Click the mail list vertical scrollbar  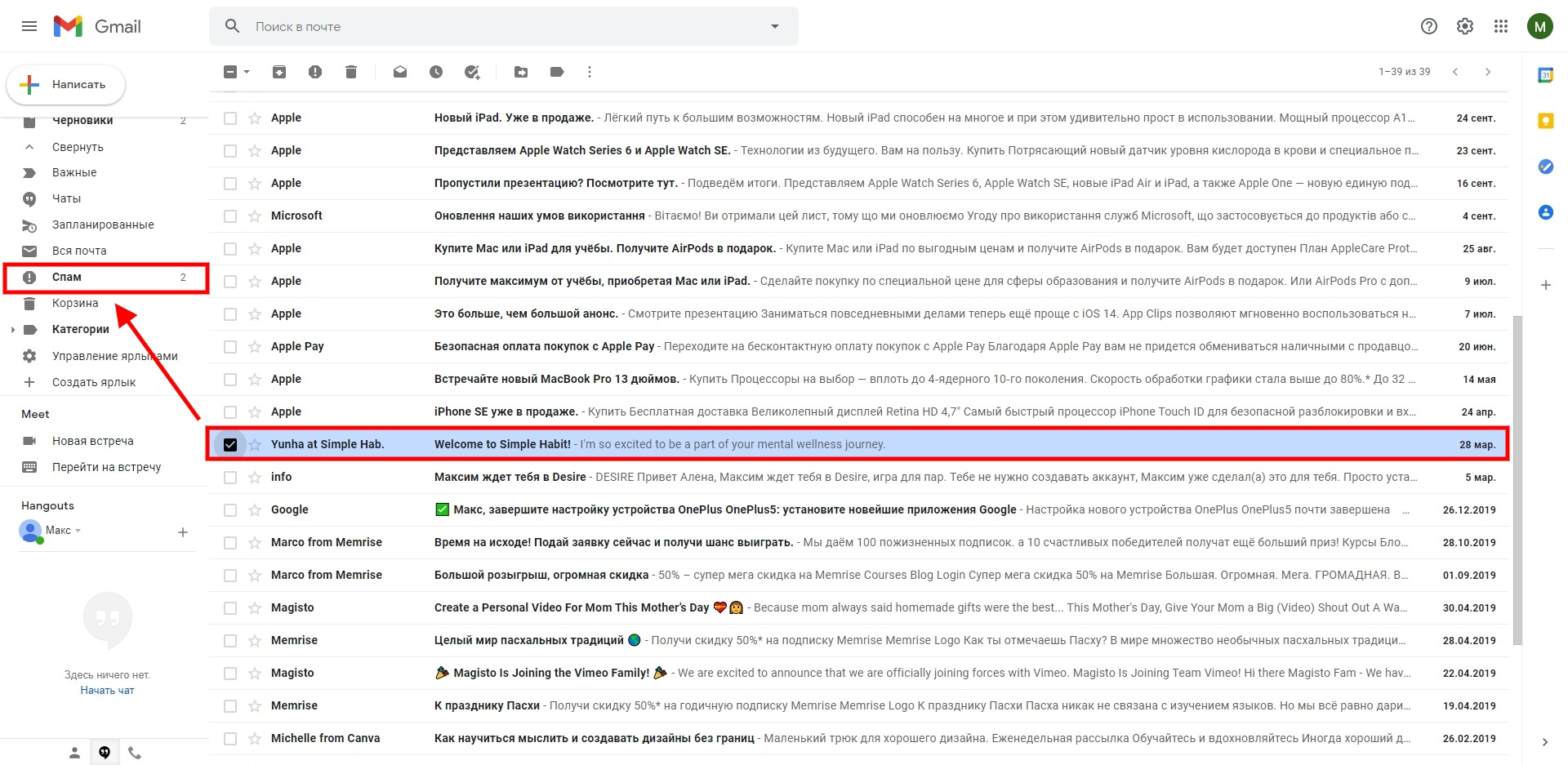[x=1517, y=482]
